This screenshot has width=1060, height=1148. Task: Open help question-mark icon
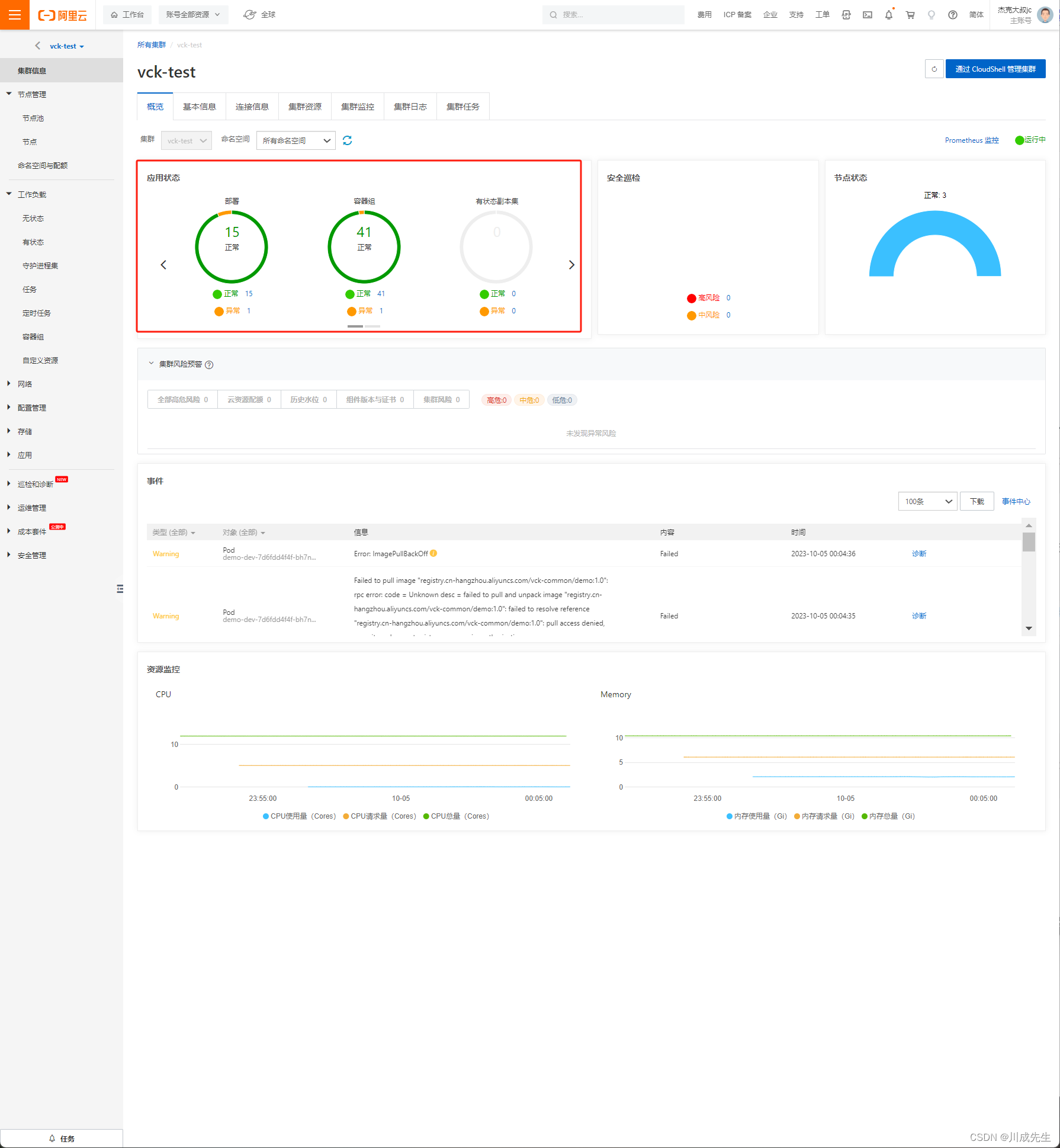pyautogui.click(x=953, y=15)
